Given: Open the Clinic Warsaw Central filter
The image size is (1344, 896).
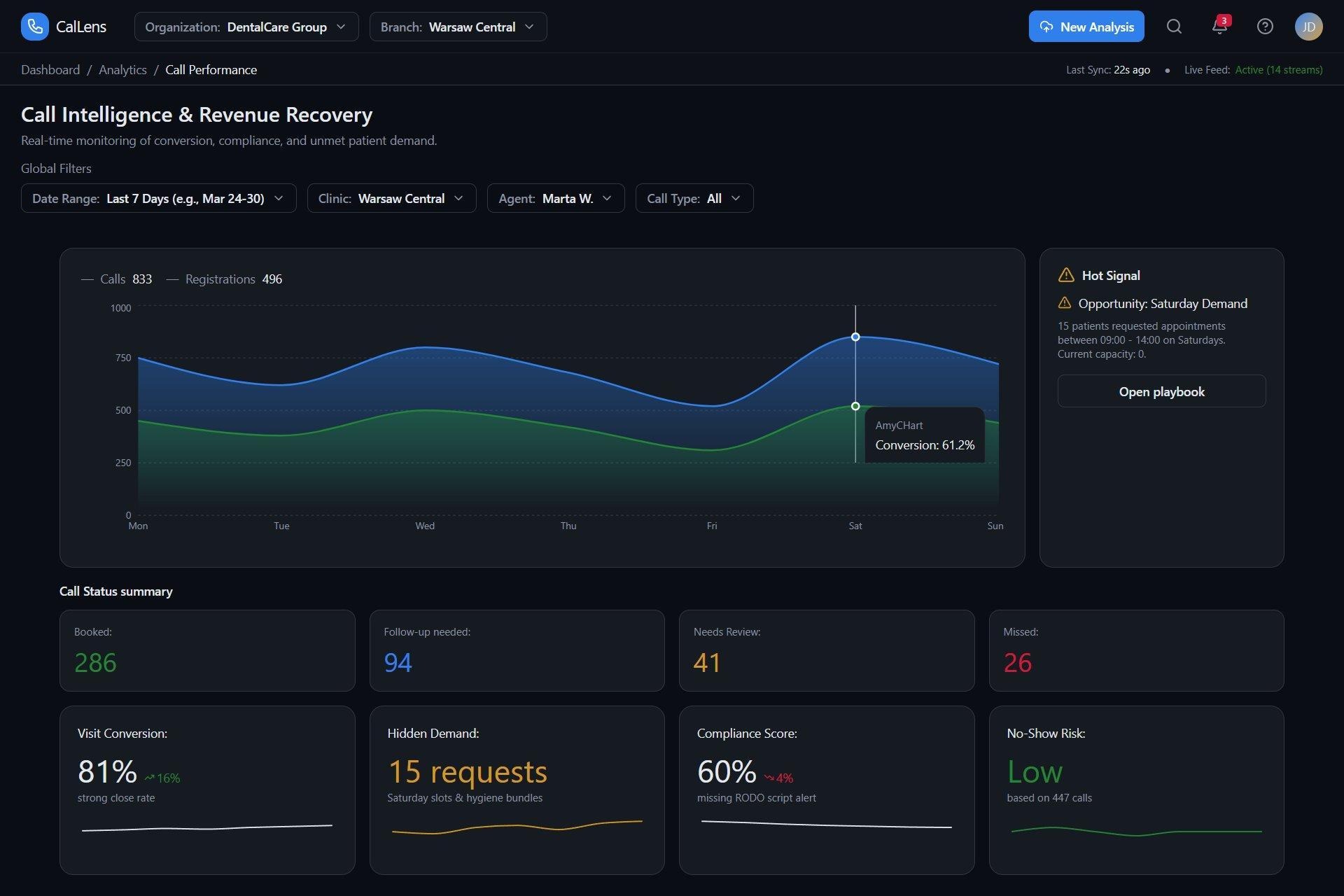Looking at the screenshot, I should [392, 198].
